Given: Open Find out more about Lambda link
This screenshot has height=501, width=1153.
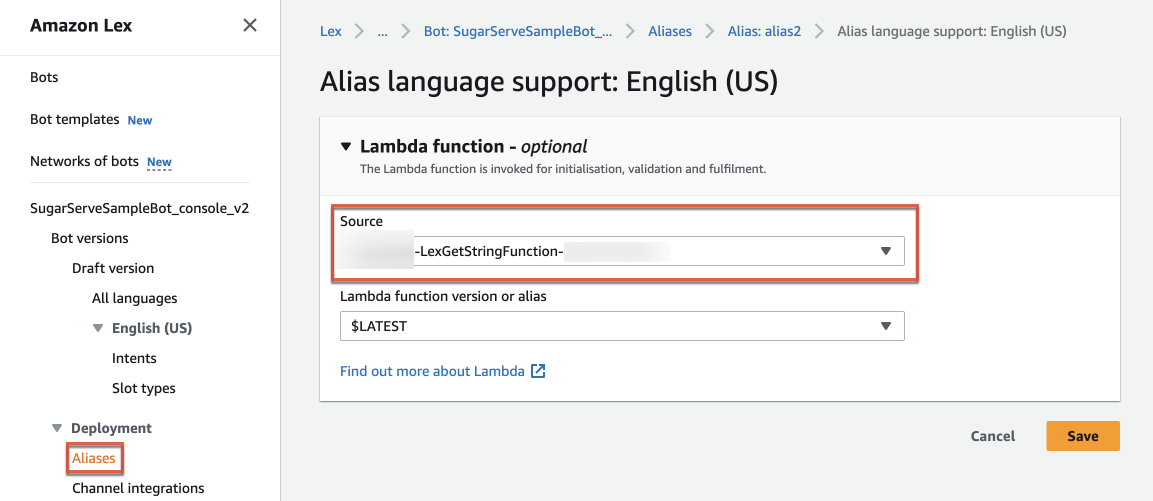Looking at the screenshot, I should point(432,371).
